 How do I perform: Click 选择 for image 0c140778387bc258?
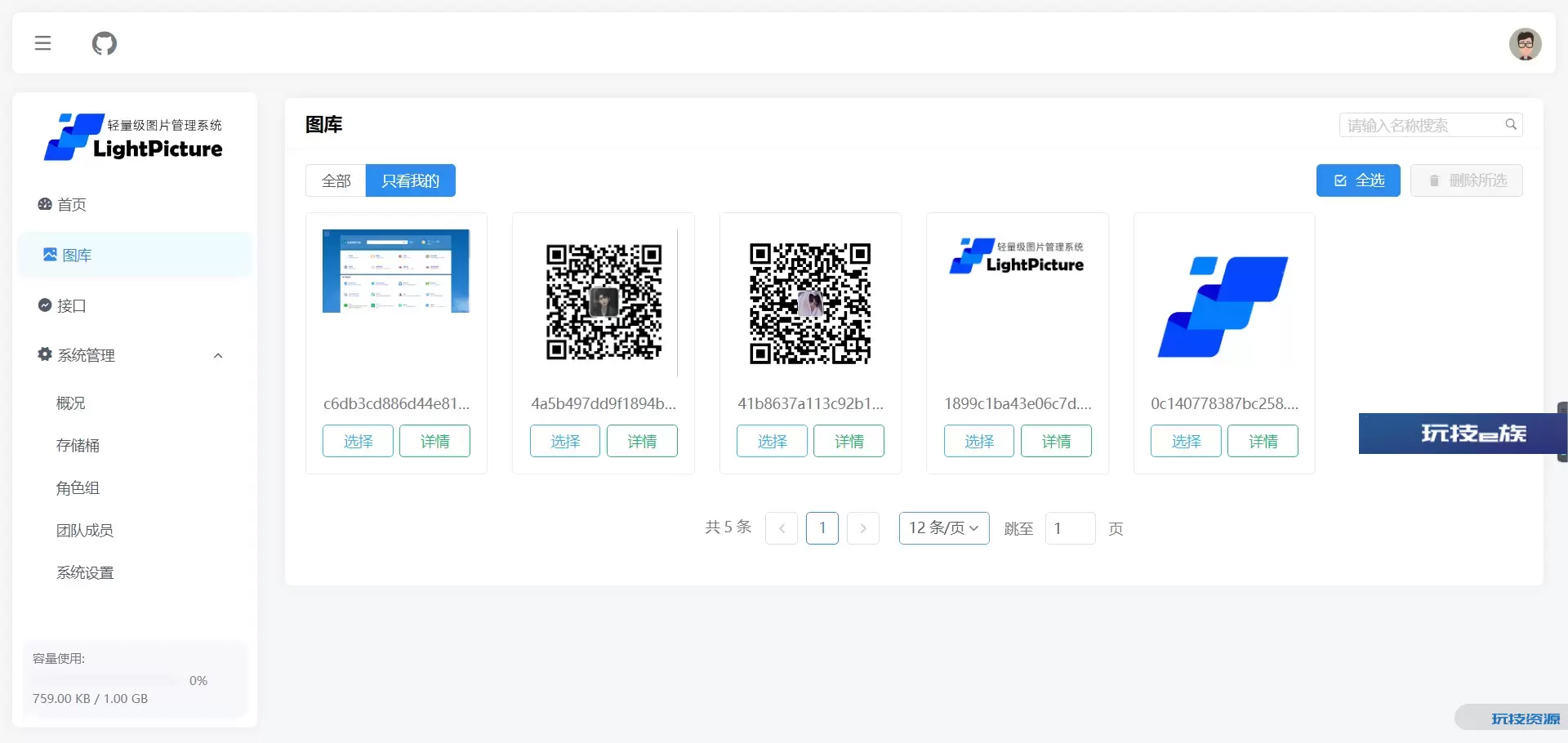[1186, 441]
